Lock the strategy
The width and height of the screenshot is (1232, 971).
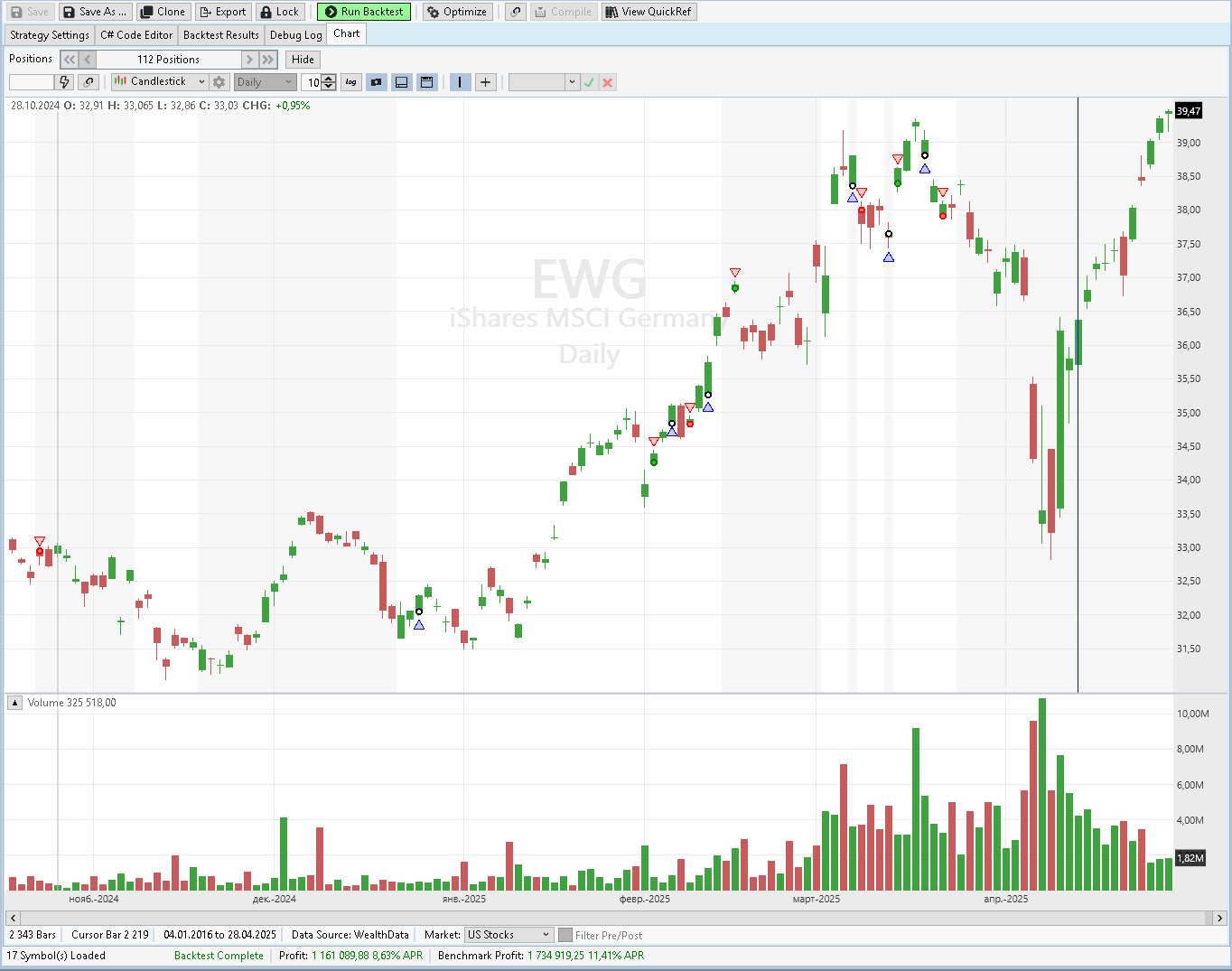point(279,12)
